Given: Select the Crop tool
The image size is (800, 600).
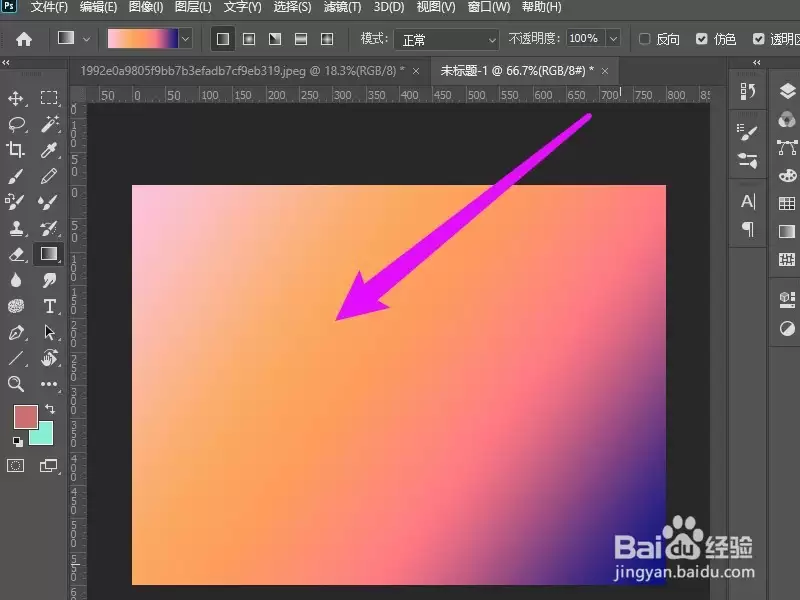Looking at the screenshot, I should [15, 150].
